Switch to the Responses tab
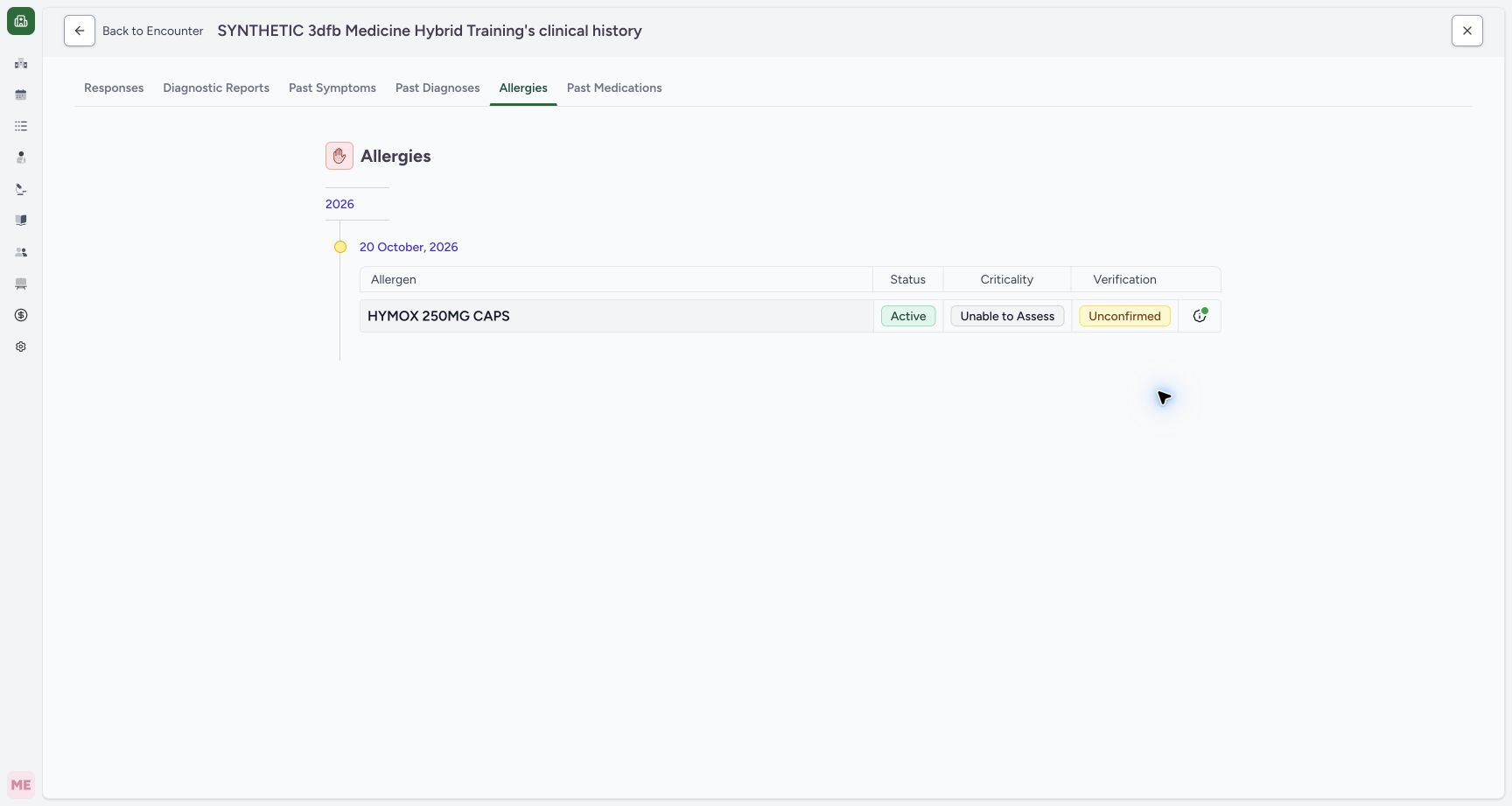The image size is (1512, 806). [x=114, y=88]
